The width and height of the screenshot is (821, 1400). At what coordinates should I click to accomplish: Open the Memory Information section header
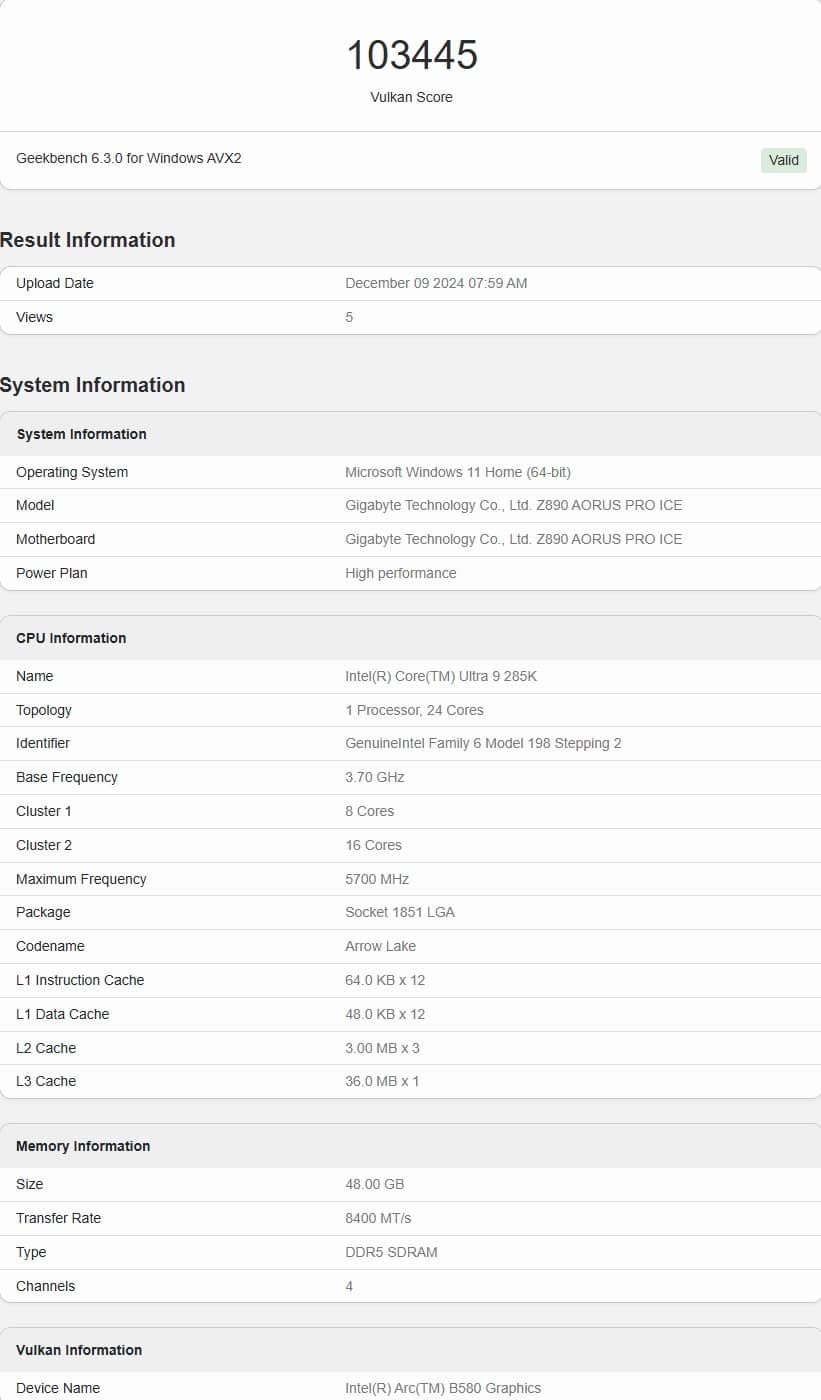coord(81,1145)
